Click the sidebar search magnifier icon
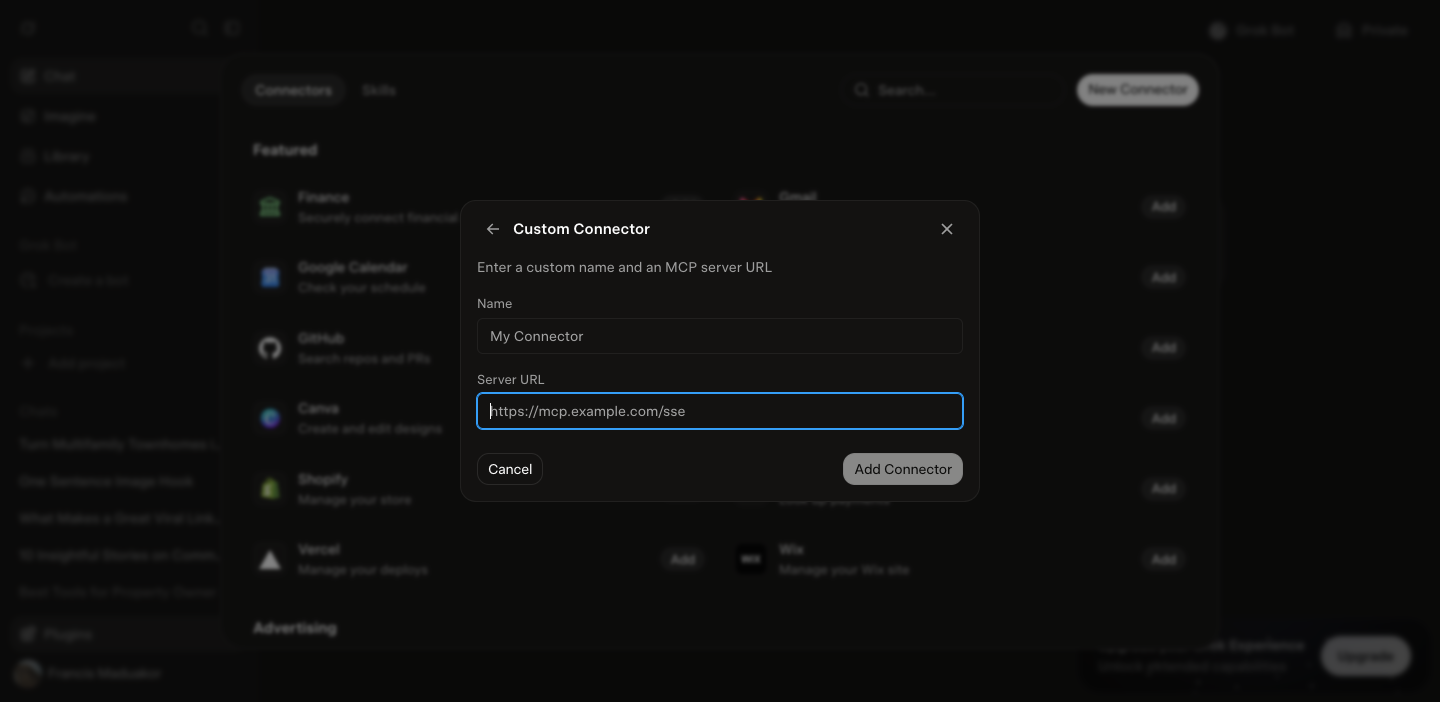1440x702 pixels. (x=199, y=28)
